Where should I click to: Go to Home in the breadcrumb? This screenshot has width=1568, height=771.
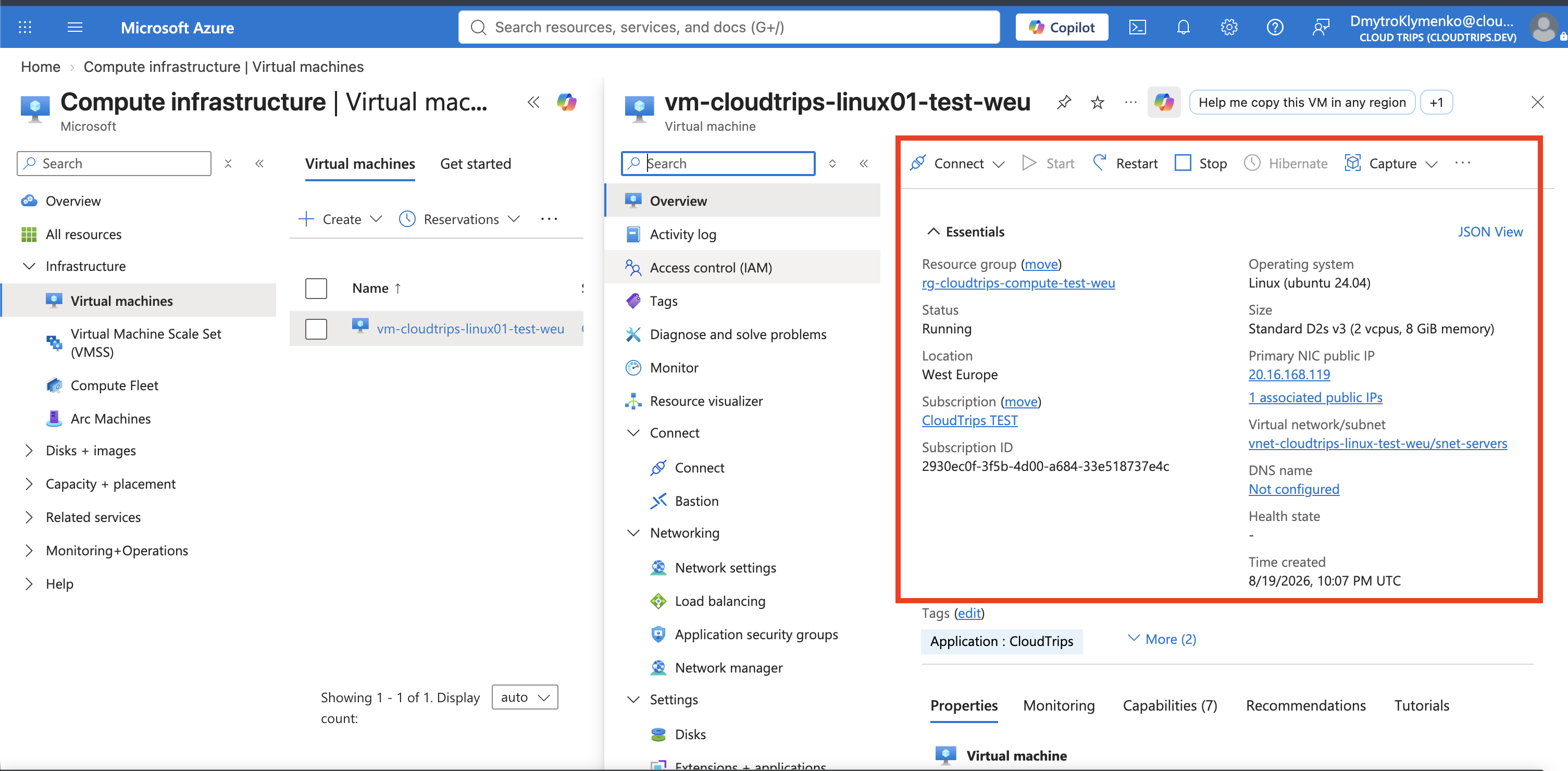[x=41, y=67]
